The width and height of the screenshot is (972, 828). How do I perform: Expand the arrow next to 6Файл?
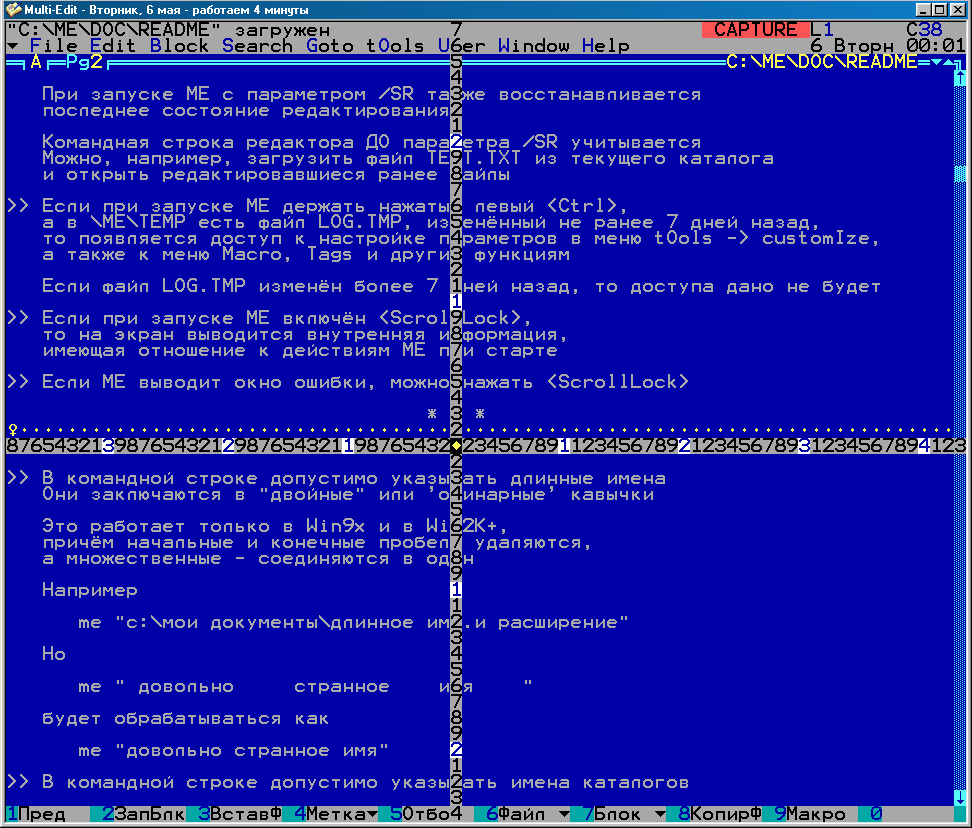pos(564,814)
